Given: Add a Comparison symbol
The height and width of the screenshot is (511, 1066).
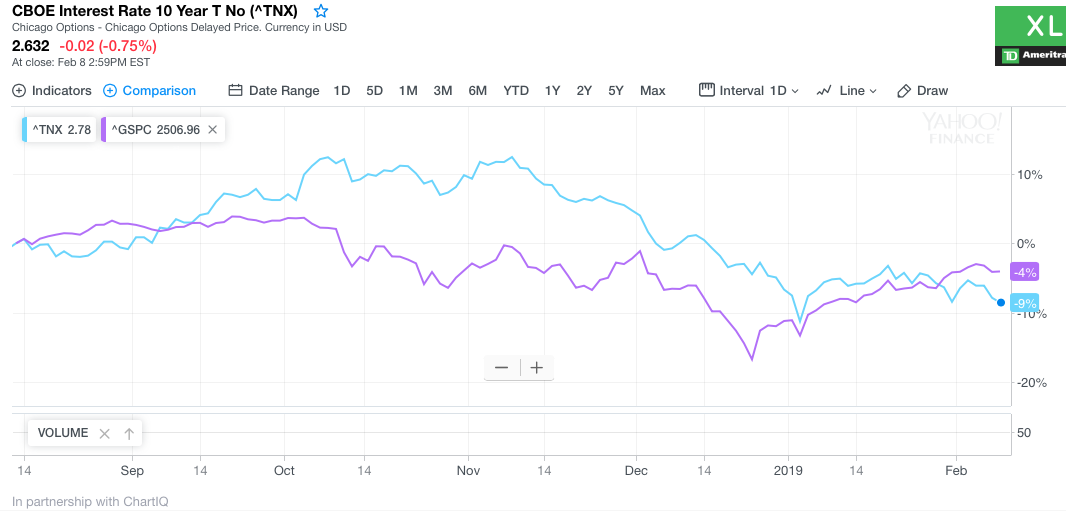Looking at the screenshot, I should (x=149, y=90).
